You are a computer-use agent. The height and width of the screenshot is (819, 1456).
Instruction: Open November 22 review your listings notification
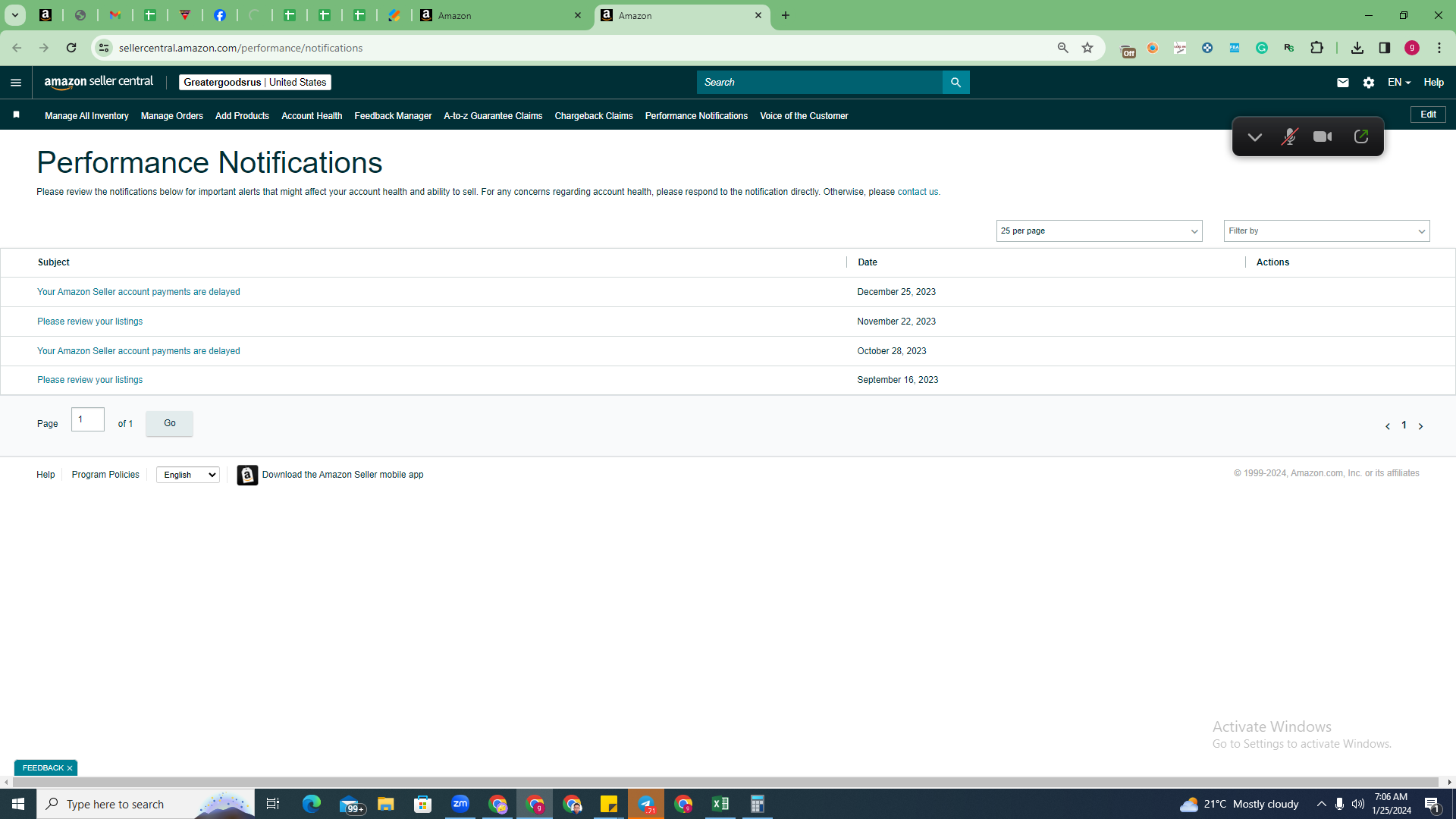[x=90, y=322]
